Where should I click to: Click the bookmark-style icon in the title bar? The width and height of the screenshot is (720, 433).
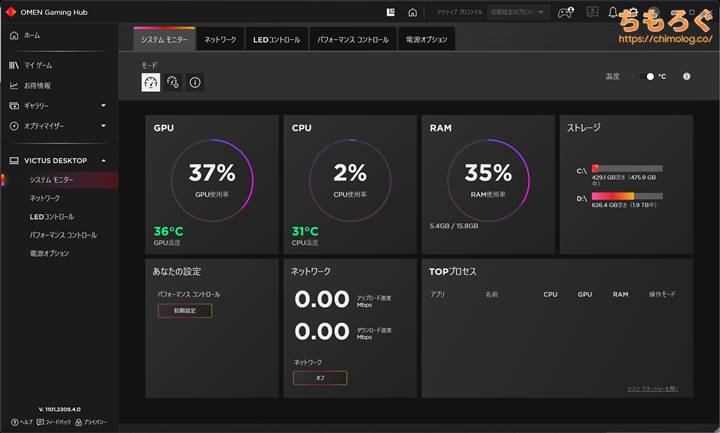391,12
